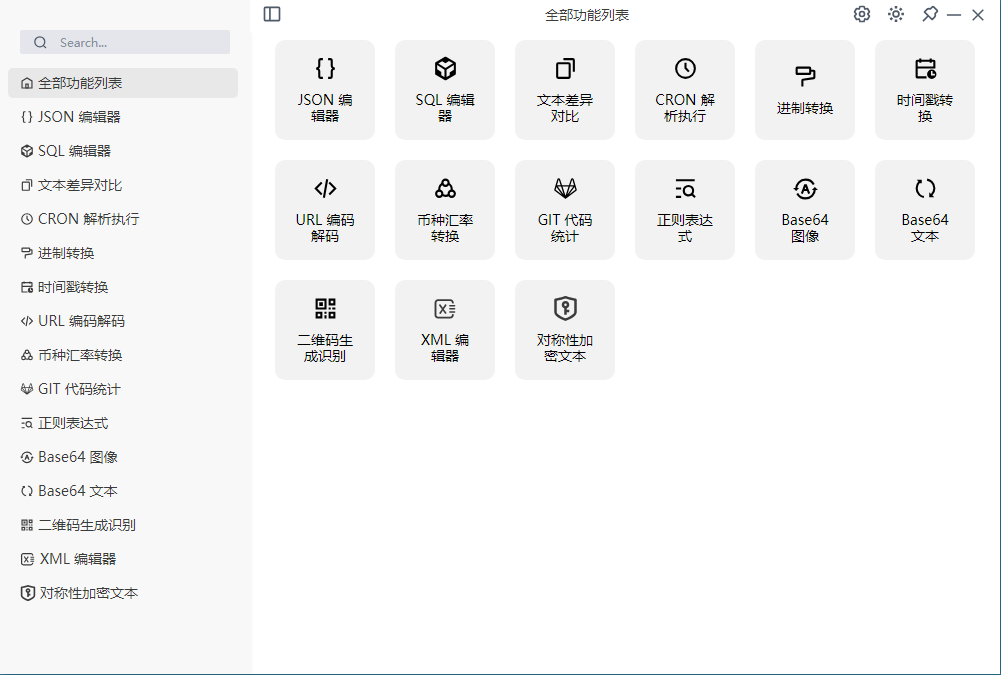The height and width of the screenshot is (675, 1001).
Task: Open the 二维码生成识别 QR tile
Action: [325, 330]
